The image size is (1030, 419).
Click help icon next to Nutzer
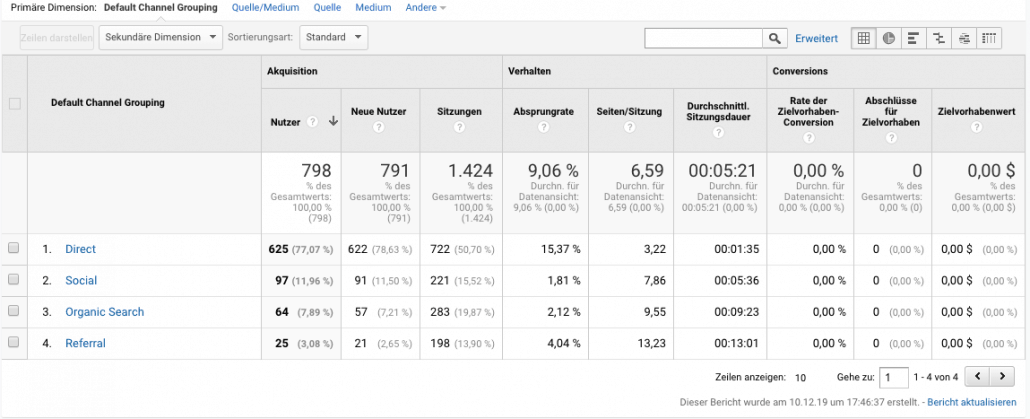[312, 122]
